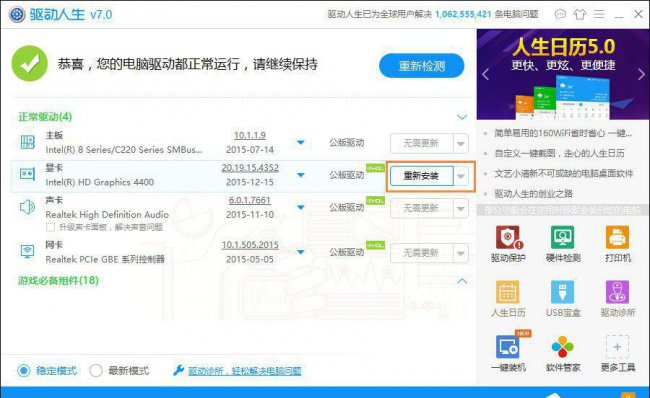This screenshot has width=650, height=398.
Task: Open 文艺小清新 desktop software link
Action: [564, 173]
